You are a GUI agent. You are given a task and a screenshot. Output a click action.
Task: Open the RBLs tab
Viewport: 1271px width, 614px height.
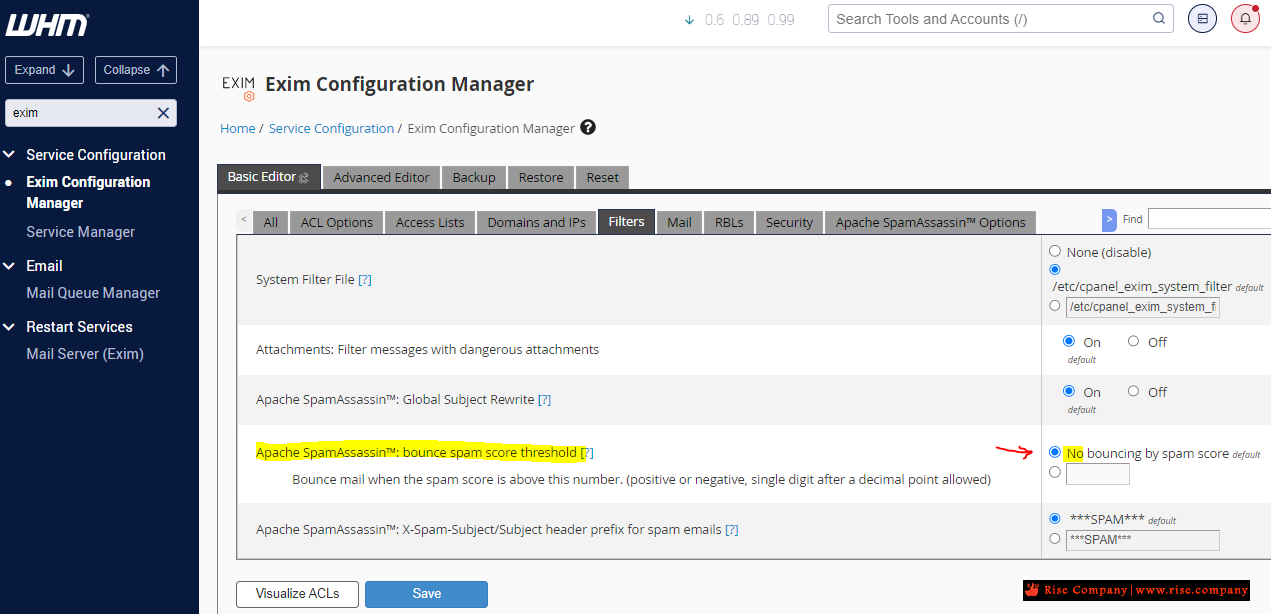729,222
